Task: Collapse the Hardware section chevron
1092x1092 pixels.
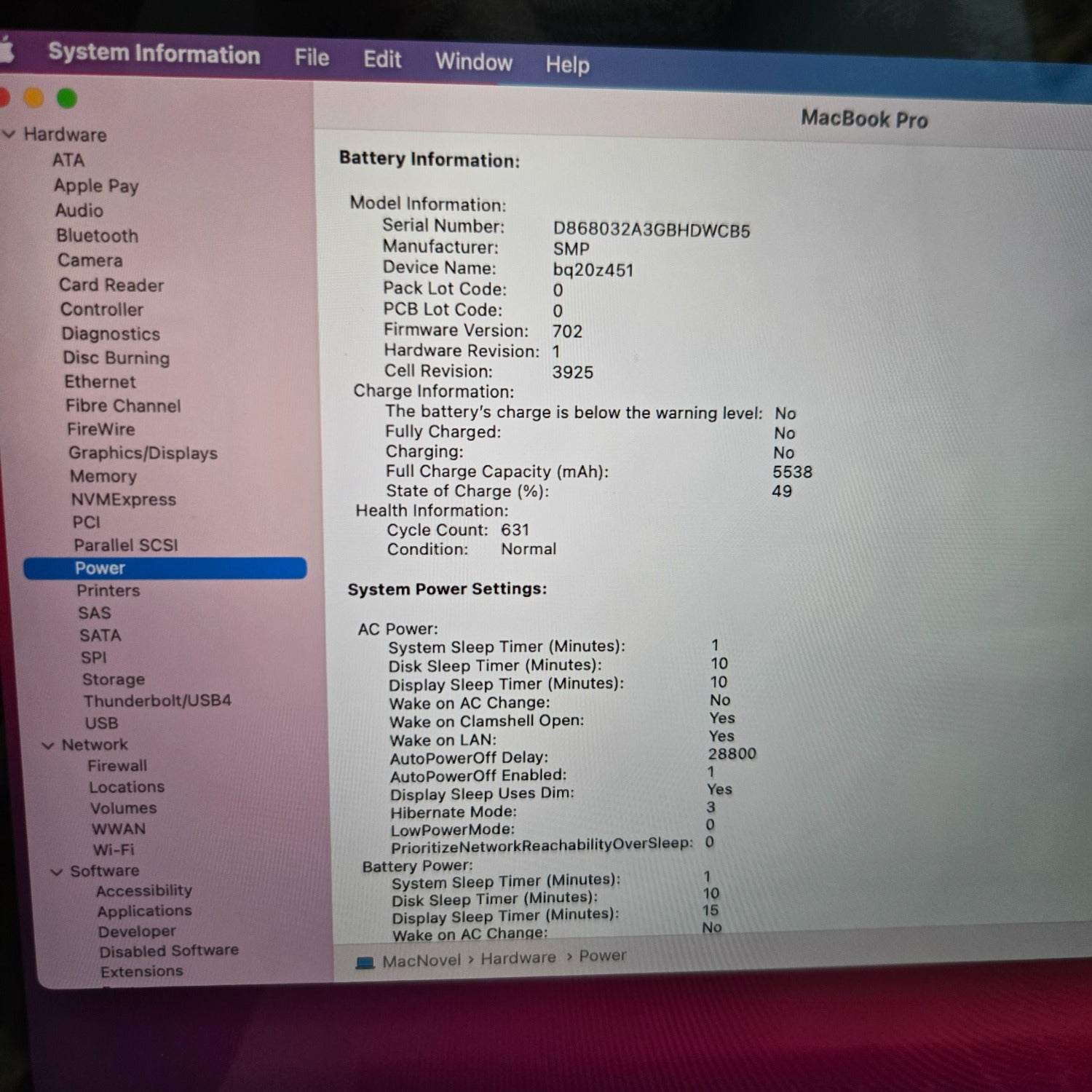Action: coord(9,134)
